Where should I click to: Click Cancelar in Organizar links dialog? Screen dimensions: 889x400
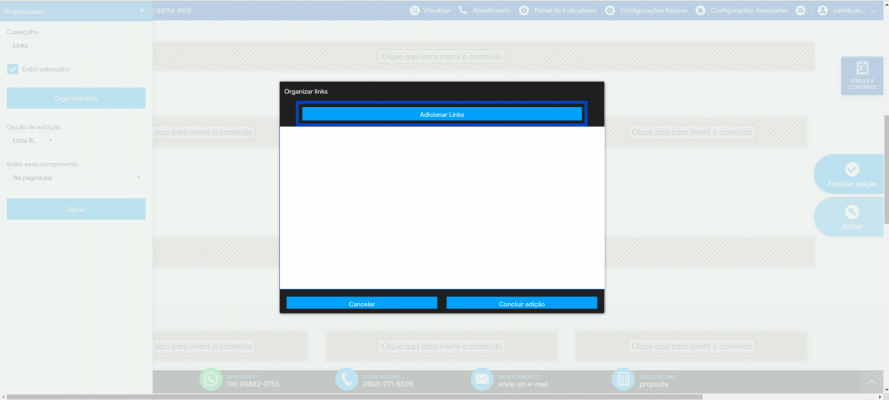362,304
